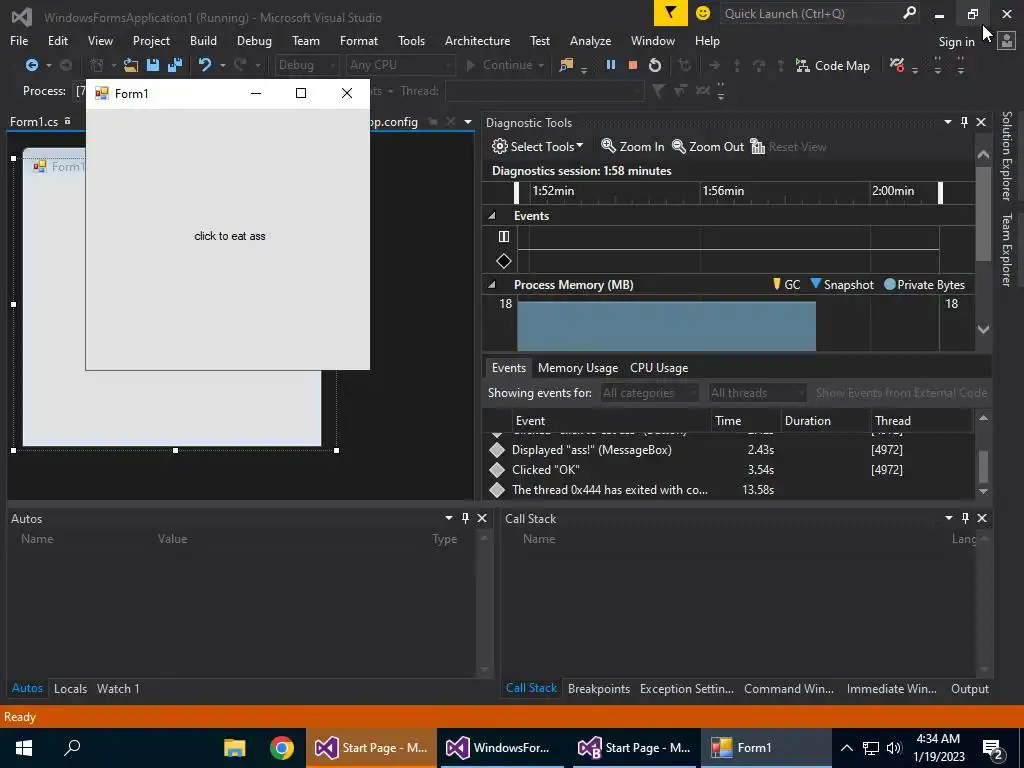This screenshot has width=1024, height=768.
Task: Open the Output tab
Action: click(x=970, y=688)
